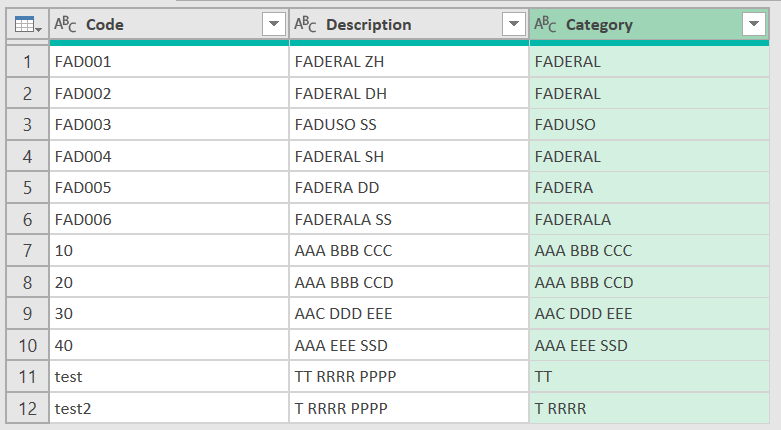This screenshot has width=781, height=430.
Task: Select row number 4
Action: click(x=27, y=156)
